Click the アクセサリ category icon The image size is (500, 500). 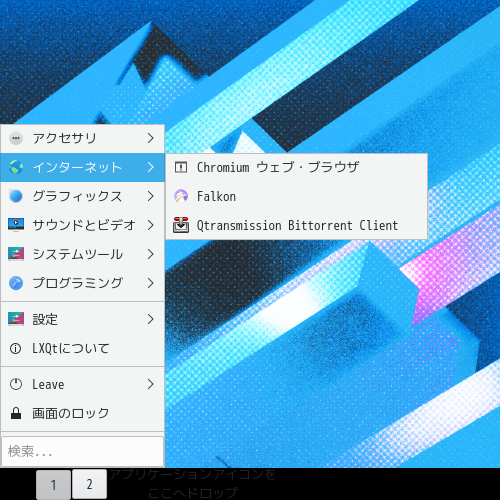(x=16, y=138)
